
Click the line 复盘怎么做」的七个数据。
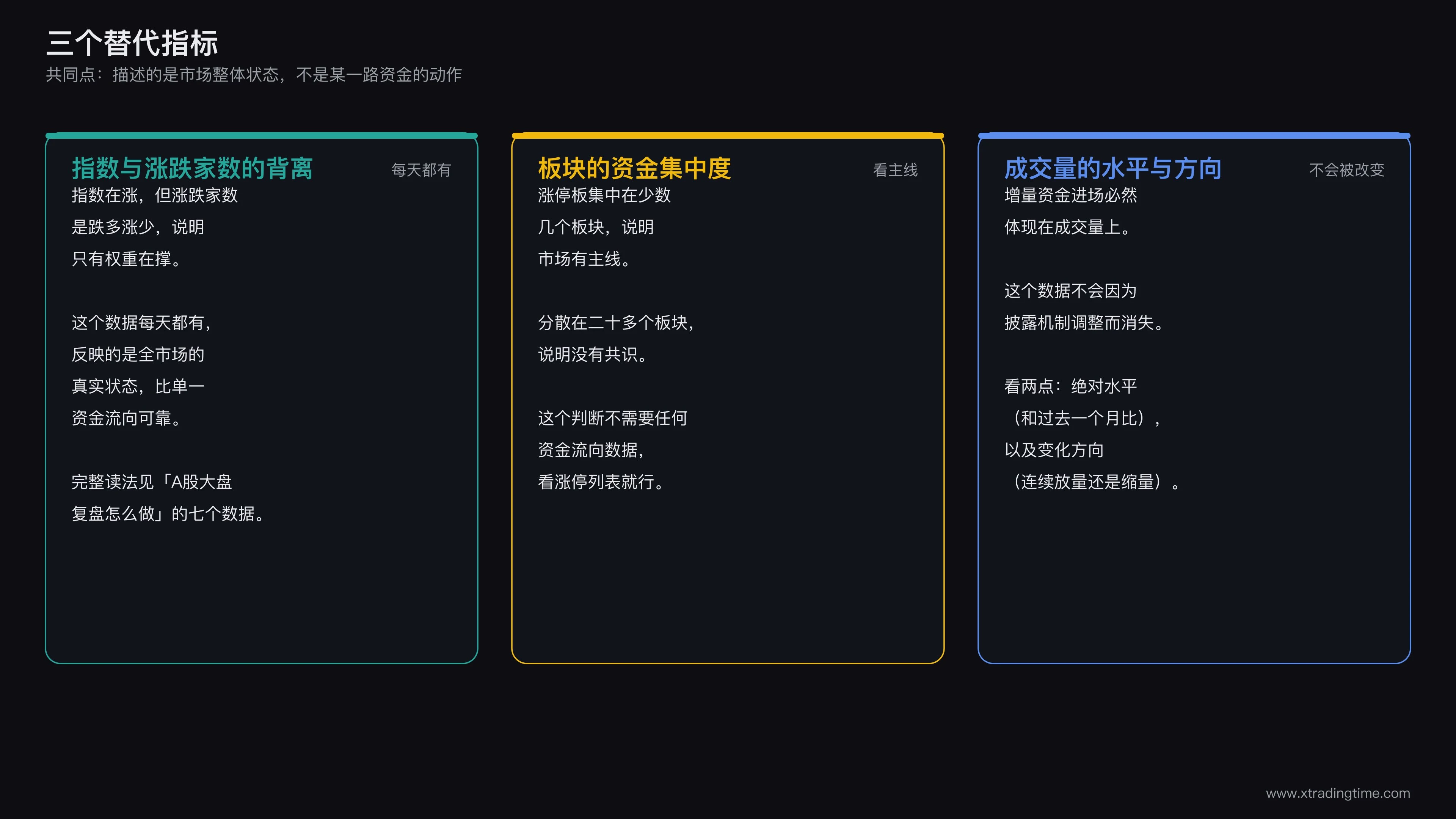(x=168, y=514)
